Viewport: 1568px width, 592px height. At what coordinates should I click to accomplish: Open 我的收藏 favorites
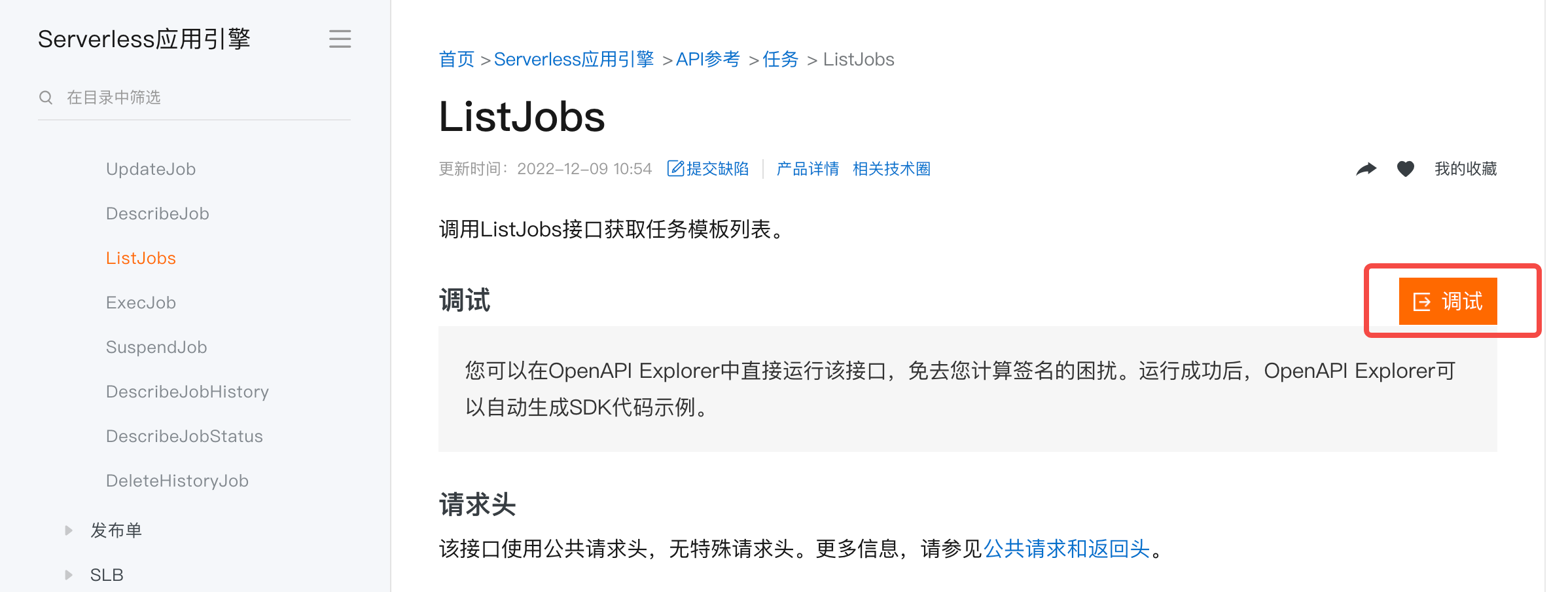click(1466, 169)
